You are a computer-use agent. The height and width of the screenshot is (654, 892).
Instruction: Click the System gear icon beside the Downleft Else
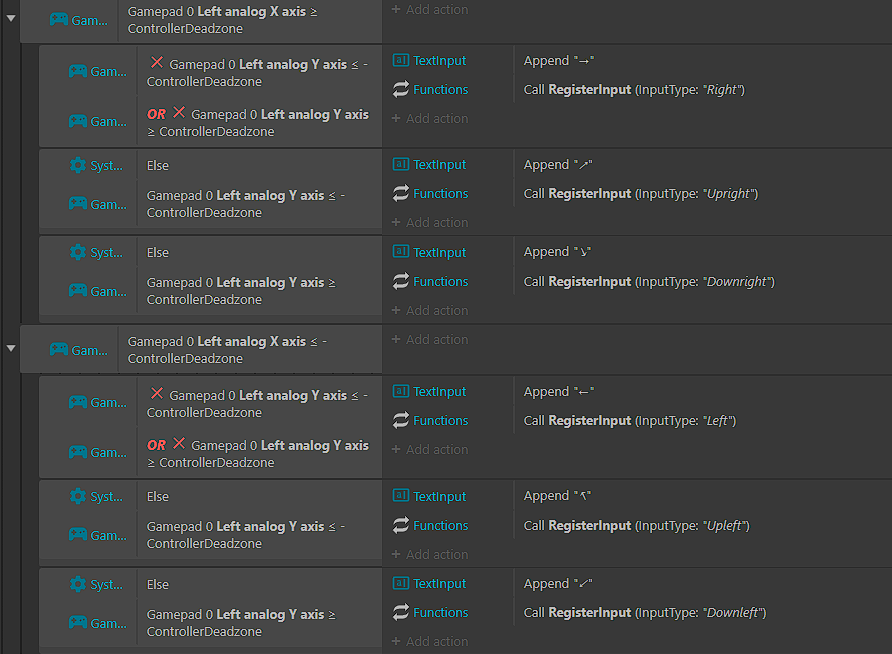point(77,584)
